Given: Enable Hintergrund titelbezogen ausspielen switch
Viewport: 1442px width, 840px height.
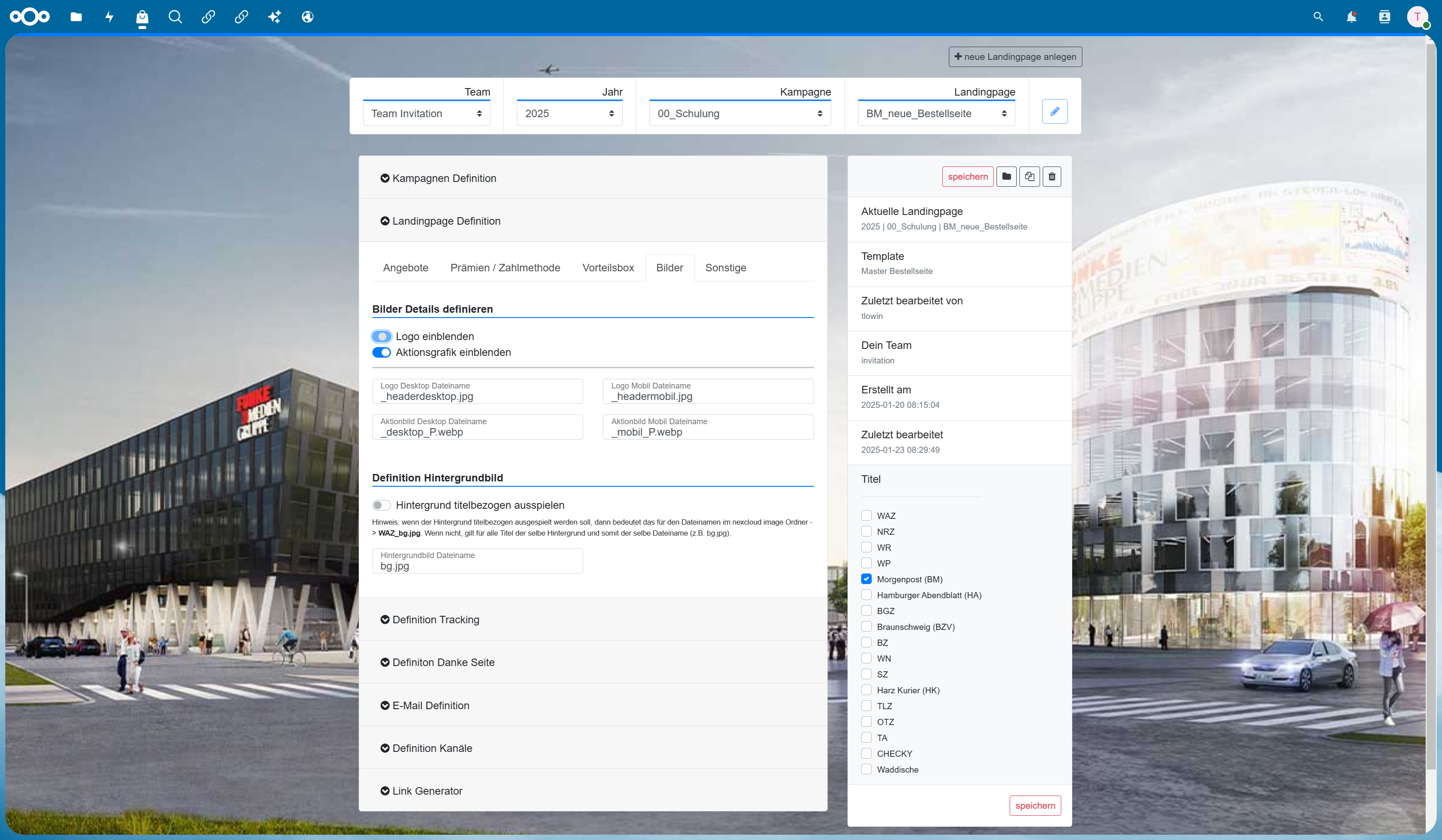Looking at the screenshot, I should click(382, 505).
